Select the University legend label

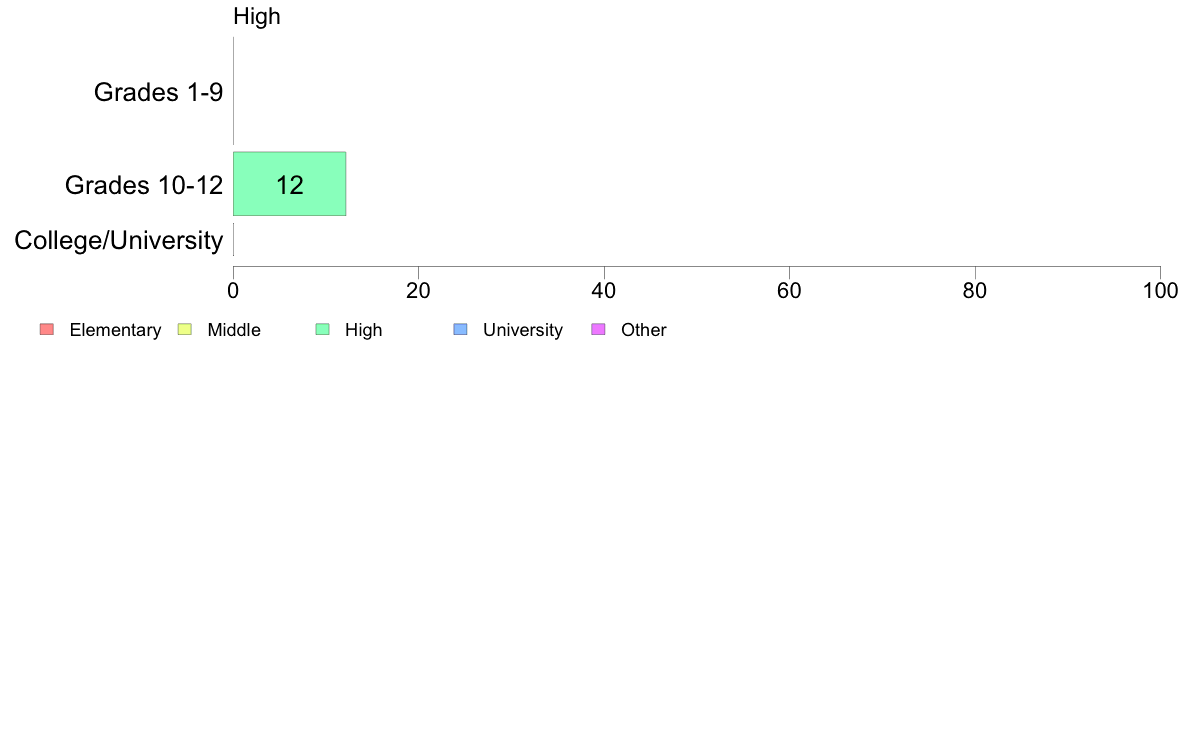coord(523,330)
